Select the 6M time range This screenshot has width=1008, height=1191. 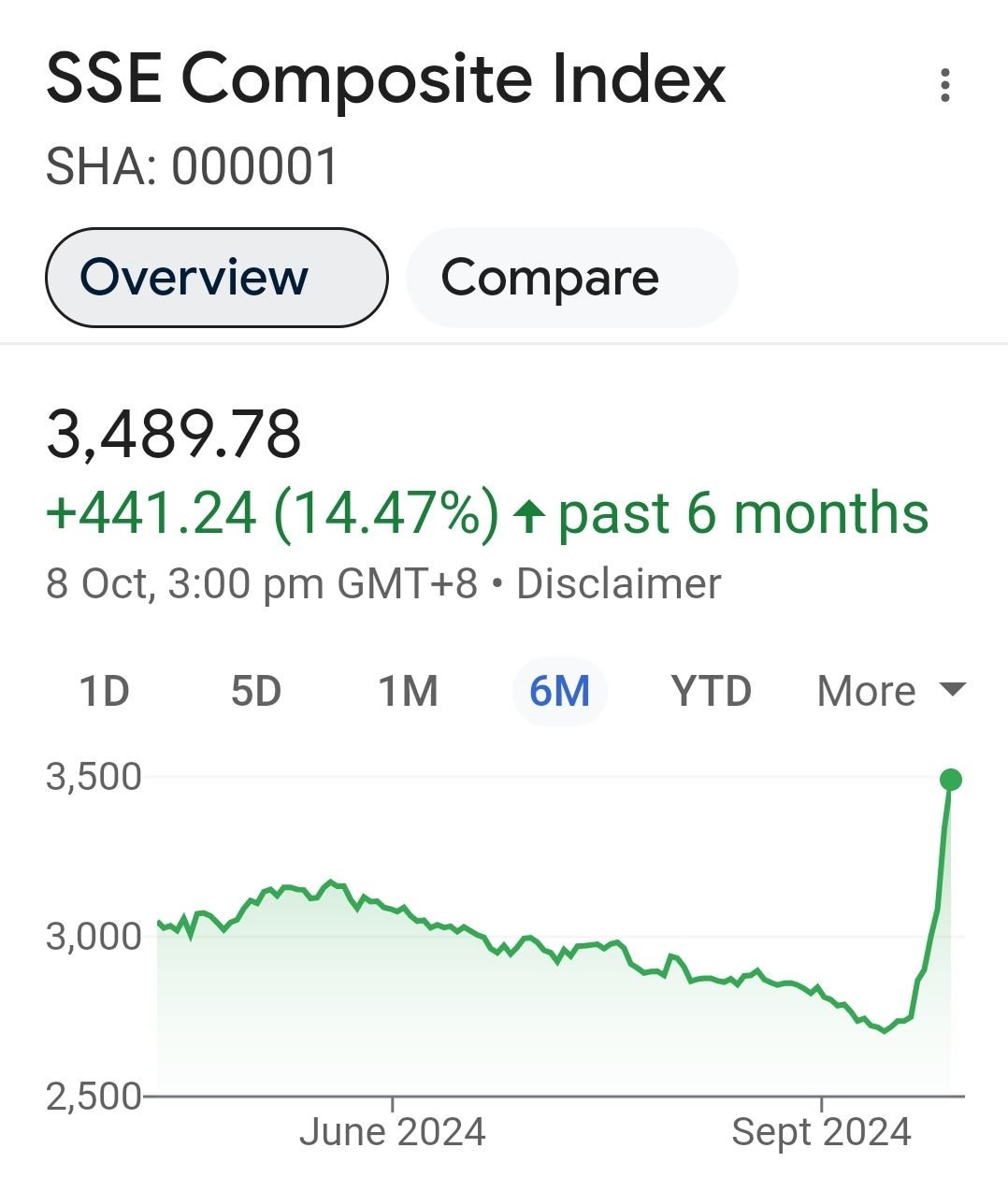[560, 692]
